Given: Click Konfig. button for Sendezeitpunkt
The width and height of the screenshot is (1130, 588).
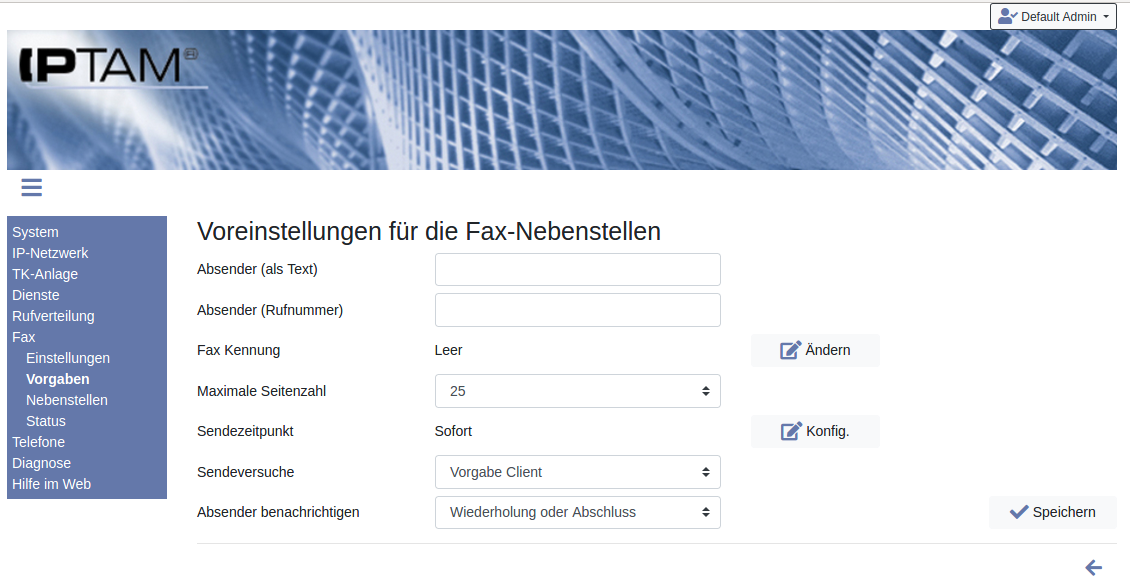Looking at the screenshot, I should [x=815, y=431].
